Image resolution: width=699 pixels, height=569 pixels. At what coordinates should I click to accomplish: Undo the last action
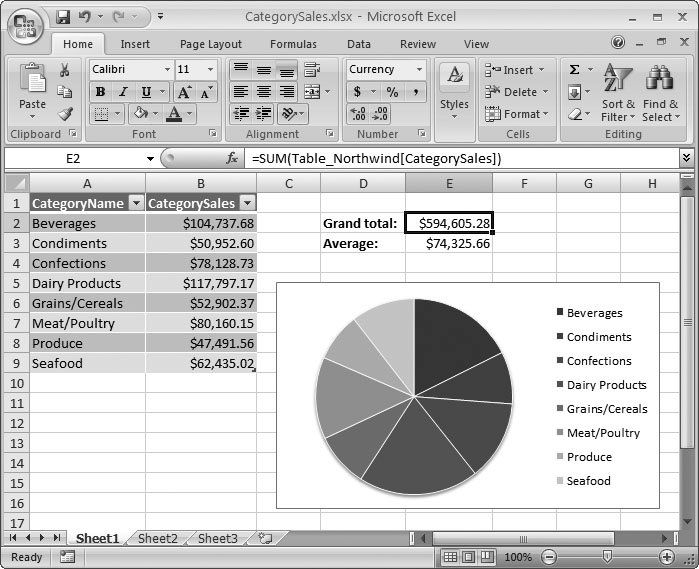pos(85,17)
